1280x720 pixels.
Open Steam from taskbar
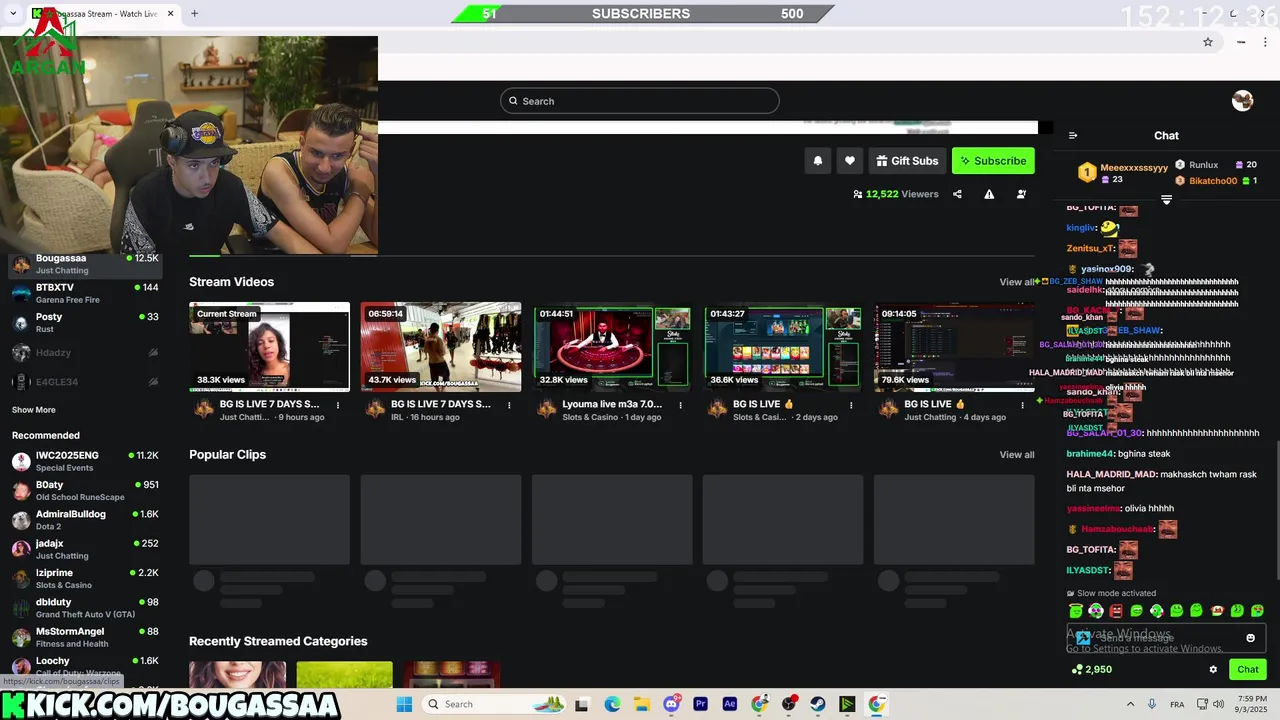coord(818,704)
